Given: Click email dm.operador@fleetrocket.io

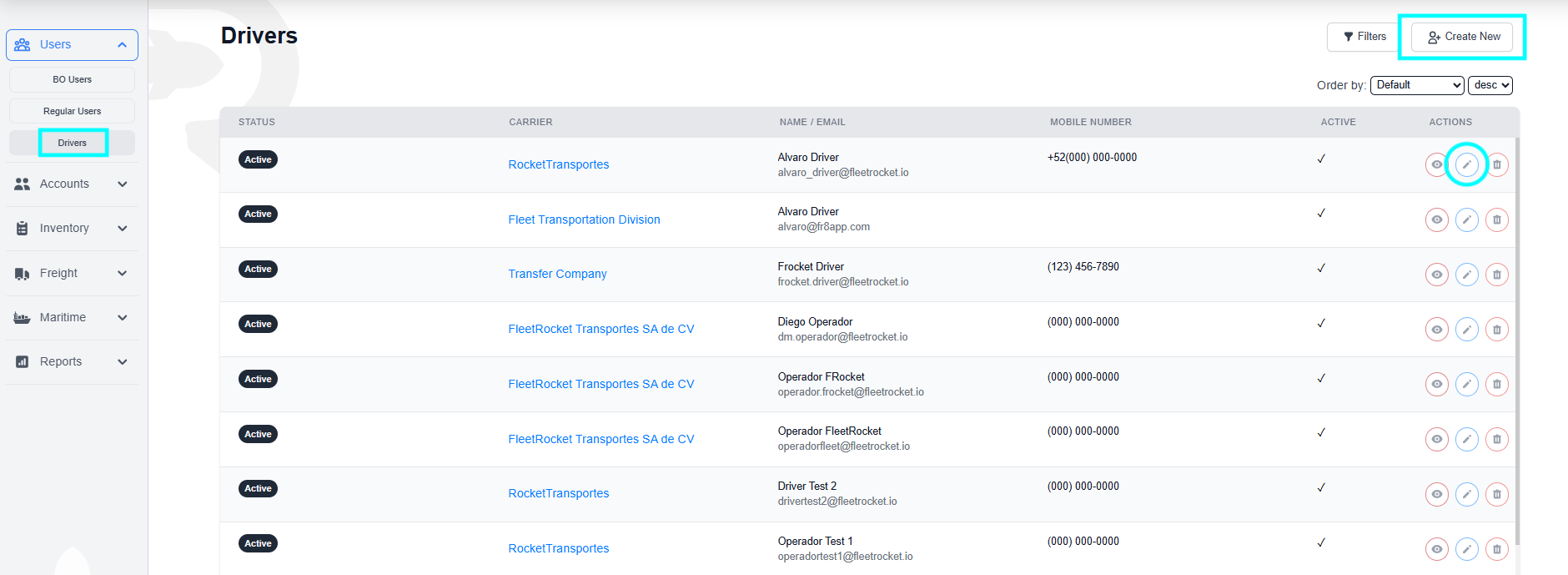Looking at the screenshot, I should (842, 337).
